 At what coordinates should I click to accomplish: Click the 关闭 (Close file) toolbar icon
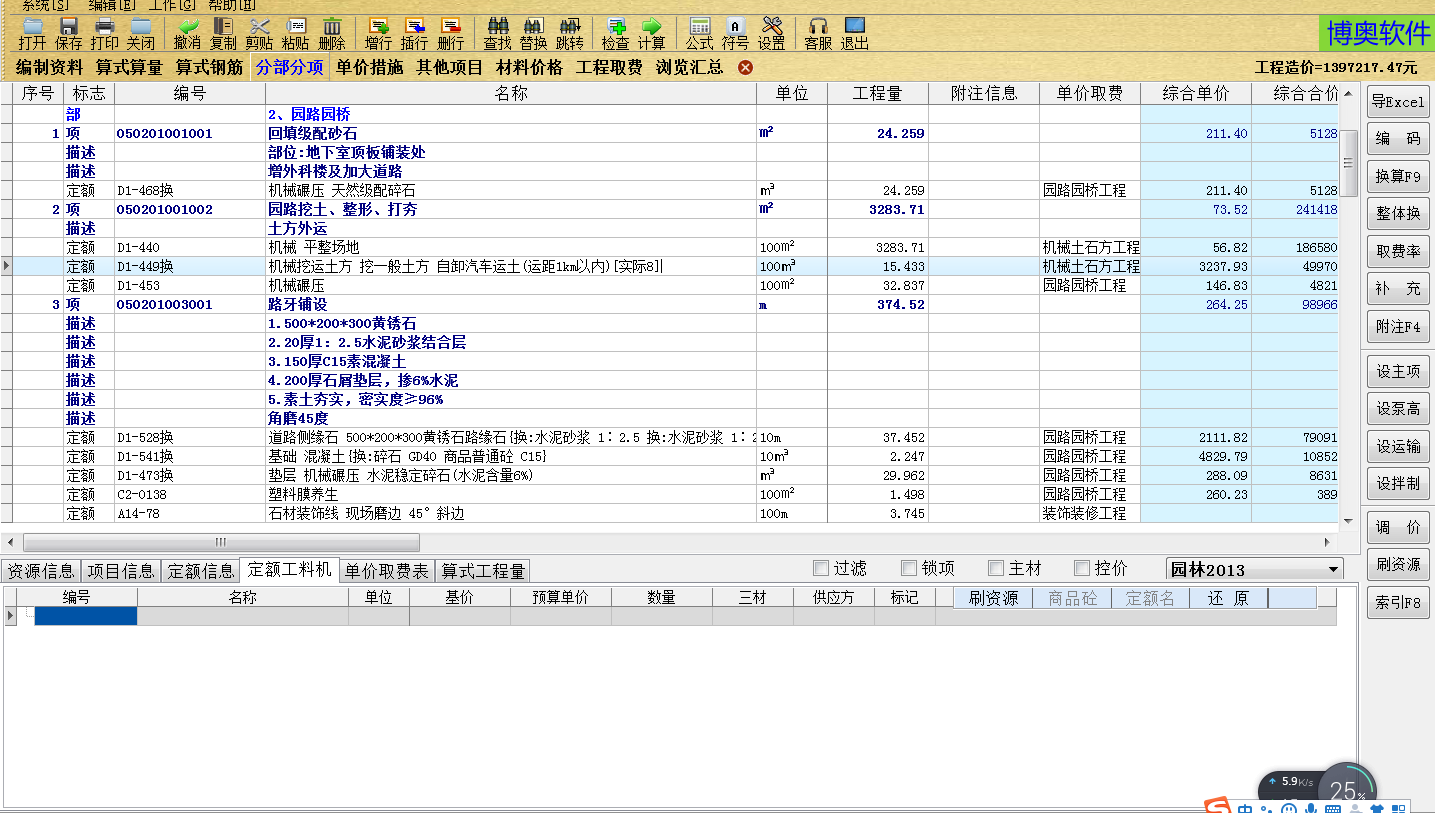pyautogui.click(x=141, y=33)
